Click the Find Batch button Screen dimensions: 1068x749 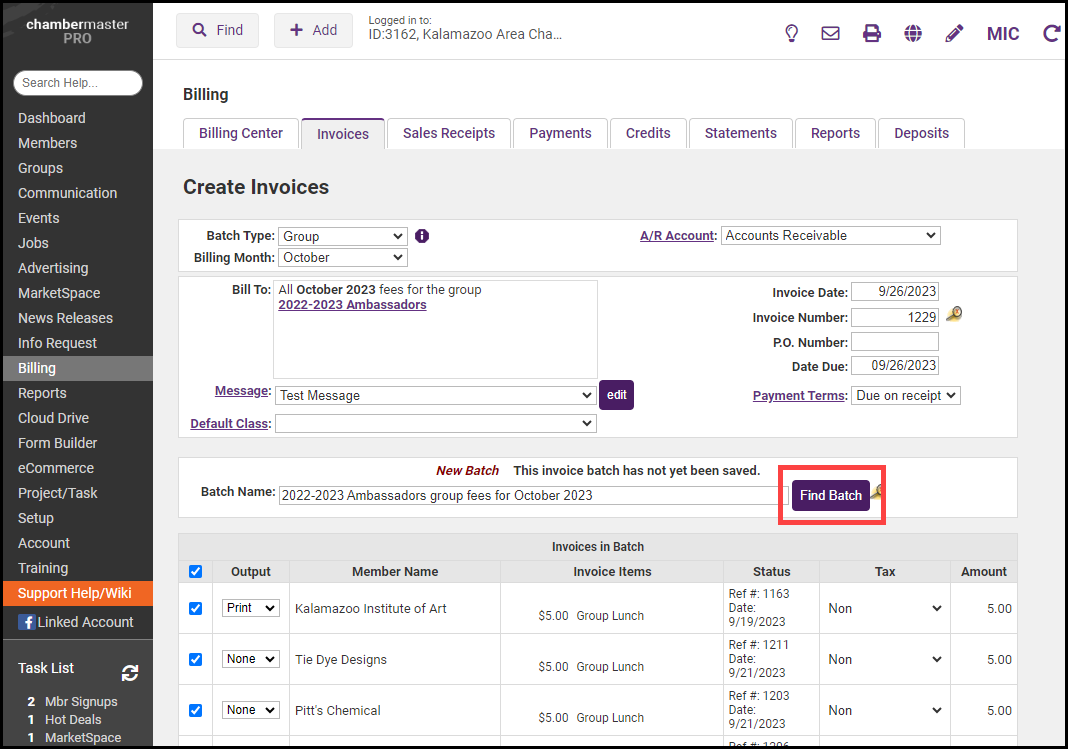click(x=830, y=495)
